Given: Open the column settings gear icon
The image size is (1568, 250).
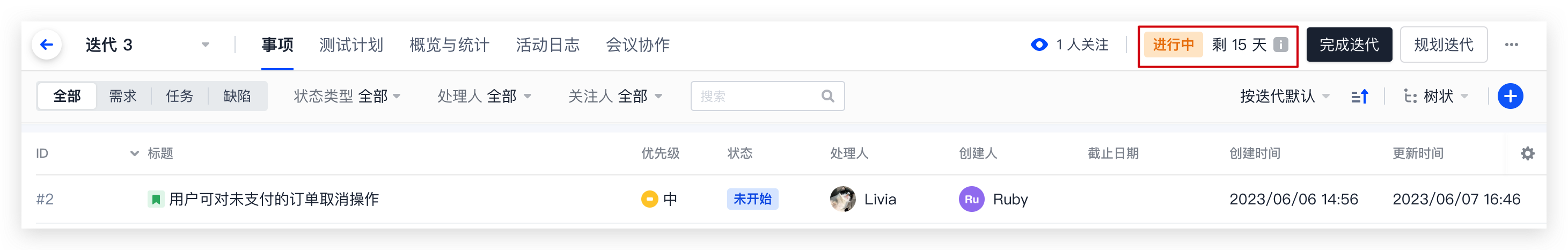Looking at the screenshot, I should (1527, 153).
